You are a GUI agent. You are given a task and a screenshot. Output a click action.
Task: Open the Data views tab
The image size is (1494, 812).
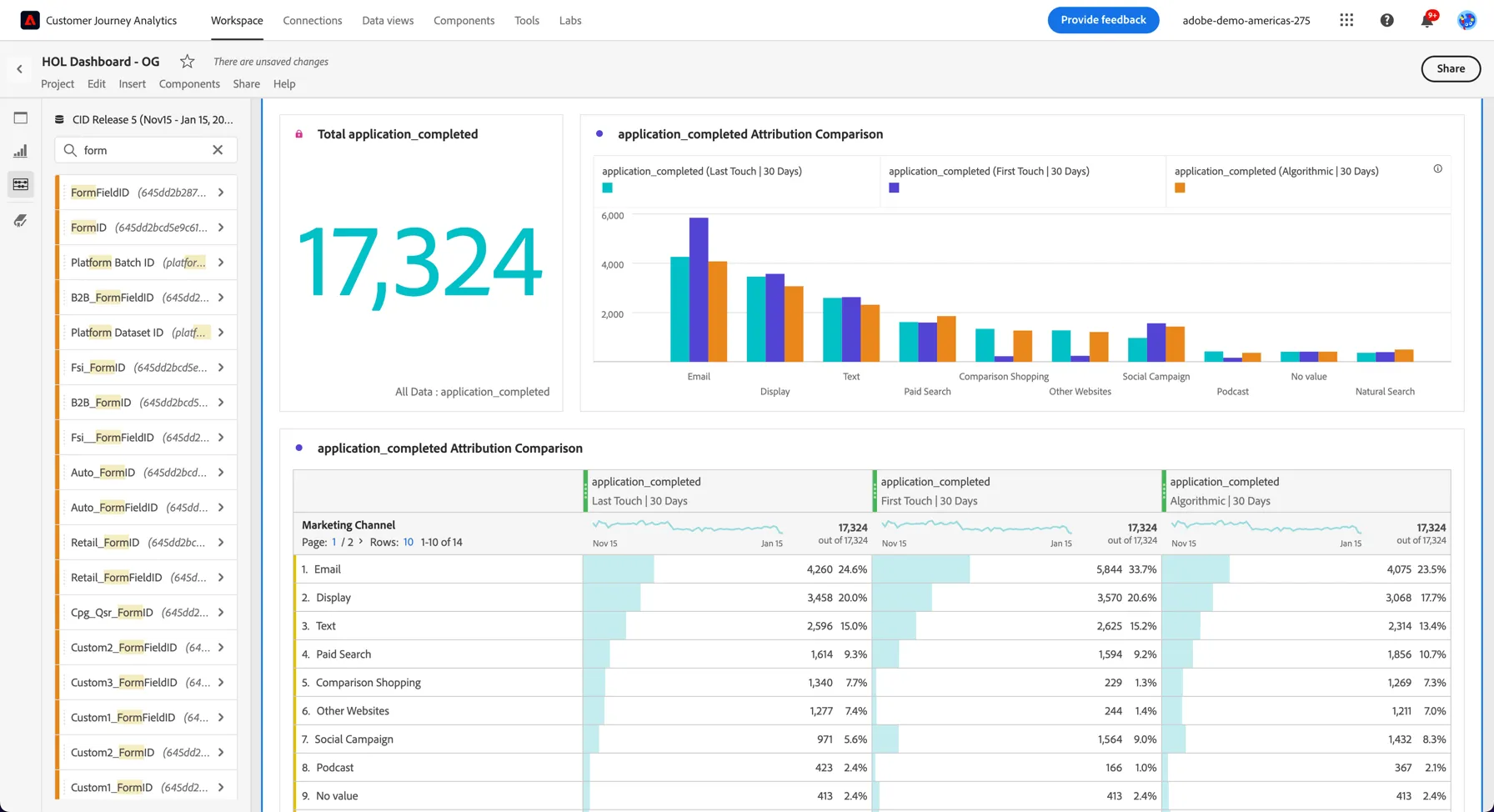pyautogui.click(x=388, y=20)
